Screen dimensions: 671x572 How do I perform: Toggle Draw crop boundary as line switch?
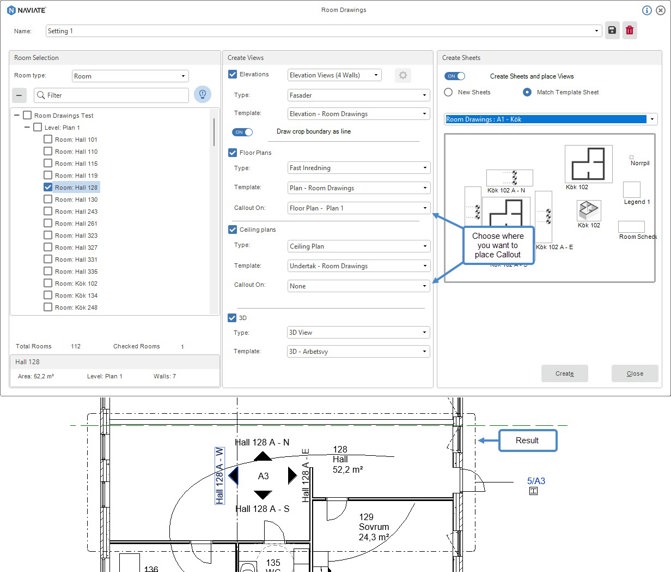point(241,132)
